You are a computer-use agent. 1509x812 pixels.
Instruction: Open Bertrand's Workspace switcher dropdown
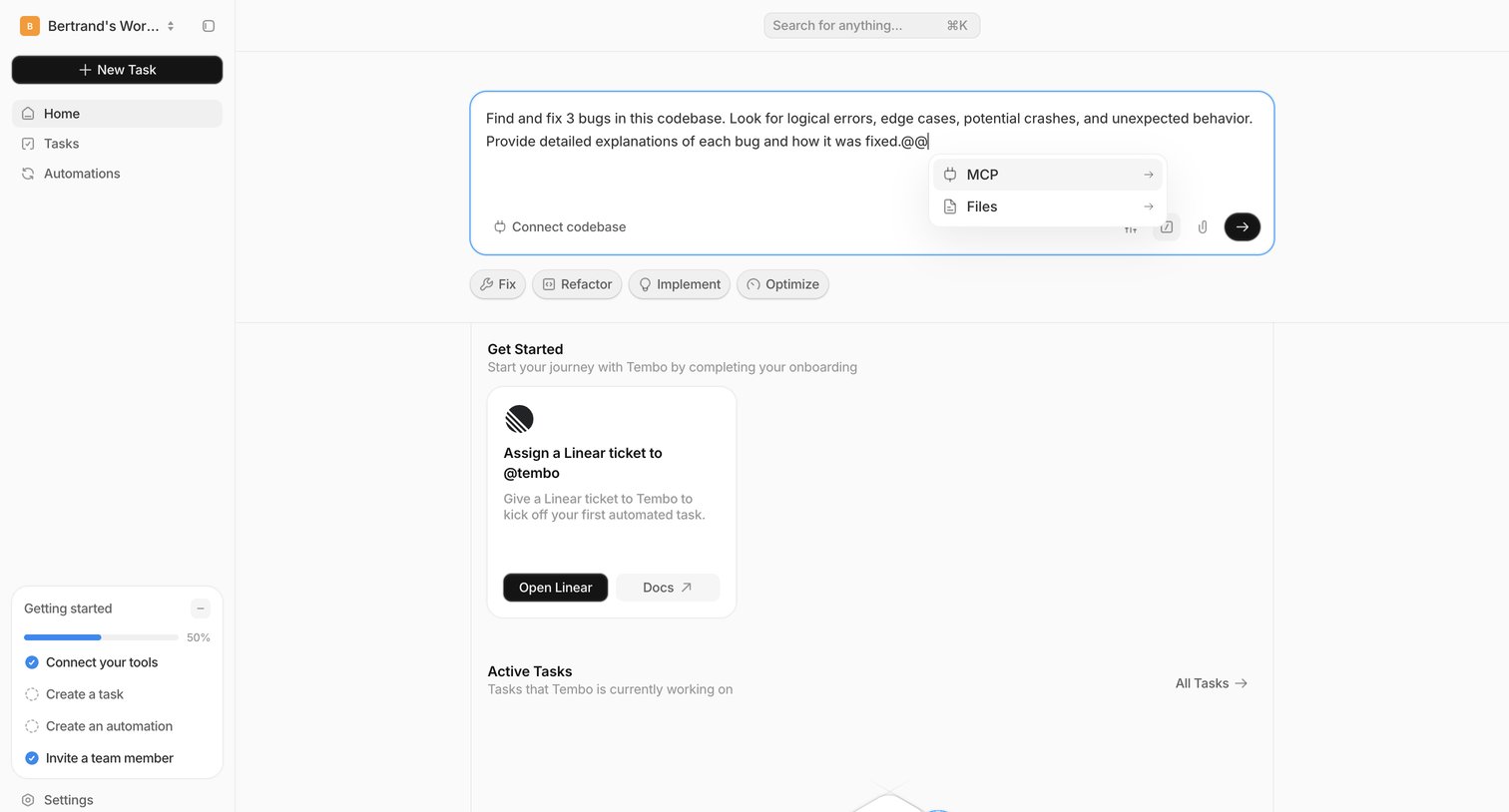[x=98, y=26]
